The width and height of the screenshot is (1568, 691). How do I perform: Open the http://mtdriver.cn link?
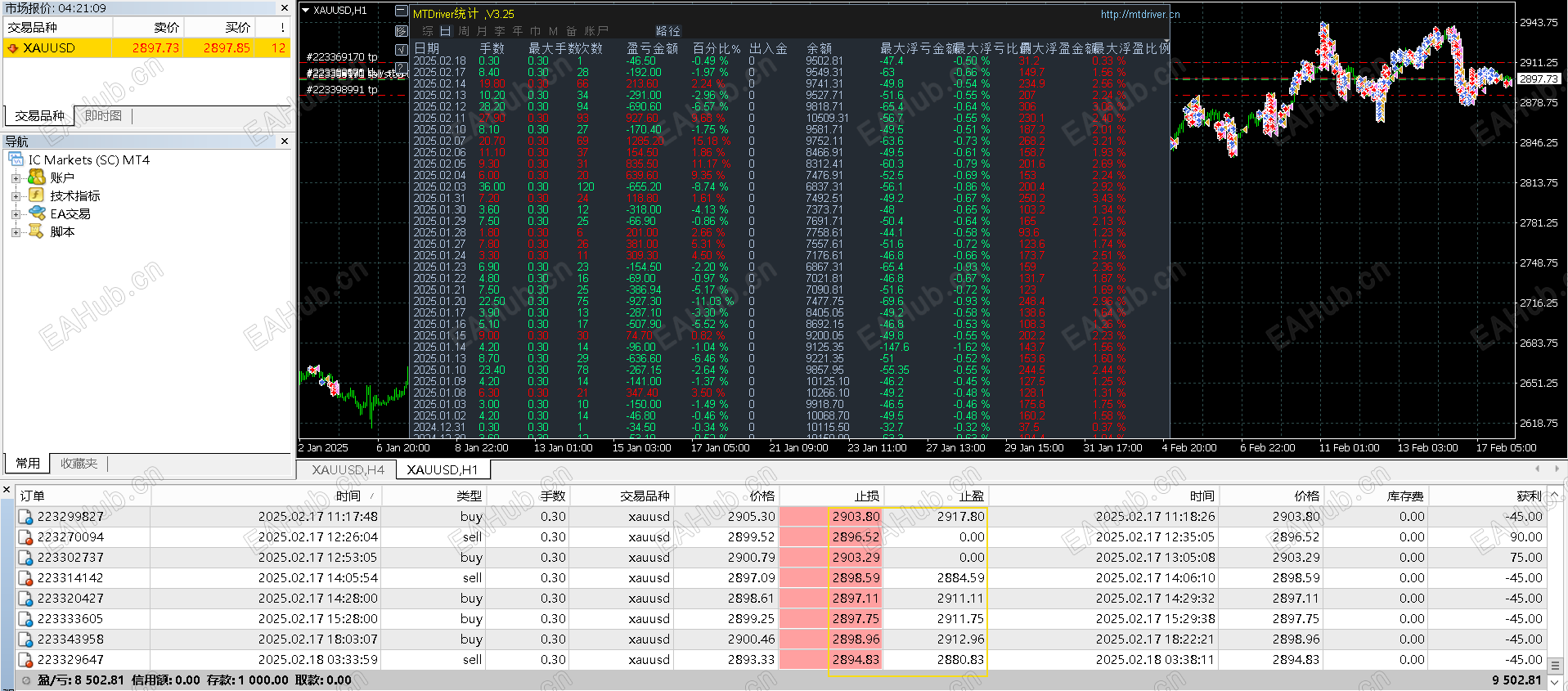pos(1140,14)
